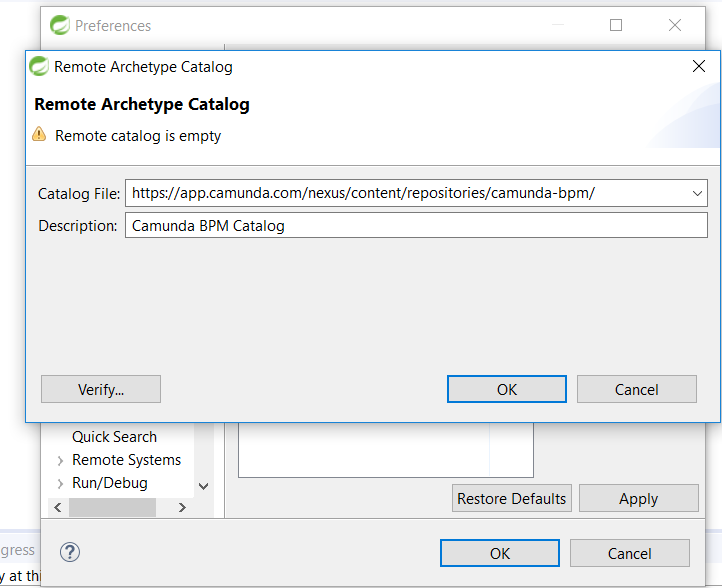Click the horizontal scrollbar right arrow
Viewport: 722px width, 588px height.
pyautogui.click(x=182, y=508)
